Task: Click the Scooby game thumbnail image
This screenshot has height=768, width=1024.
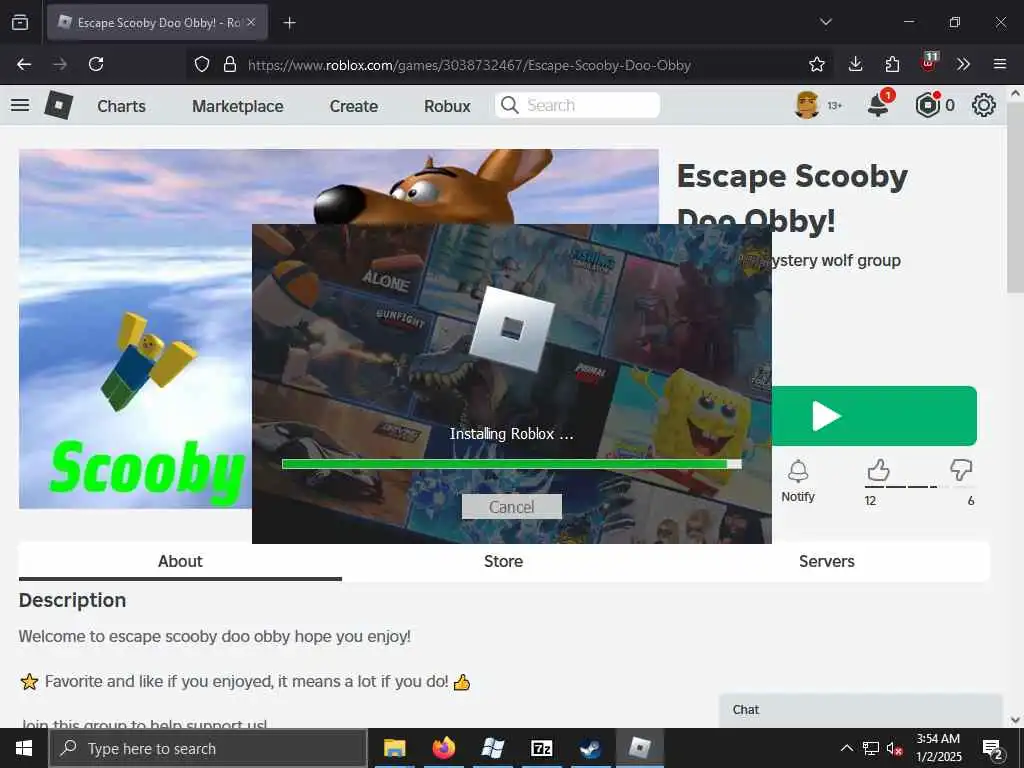Action: point(135,329)
